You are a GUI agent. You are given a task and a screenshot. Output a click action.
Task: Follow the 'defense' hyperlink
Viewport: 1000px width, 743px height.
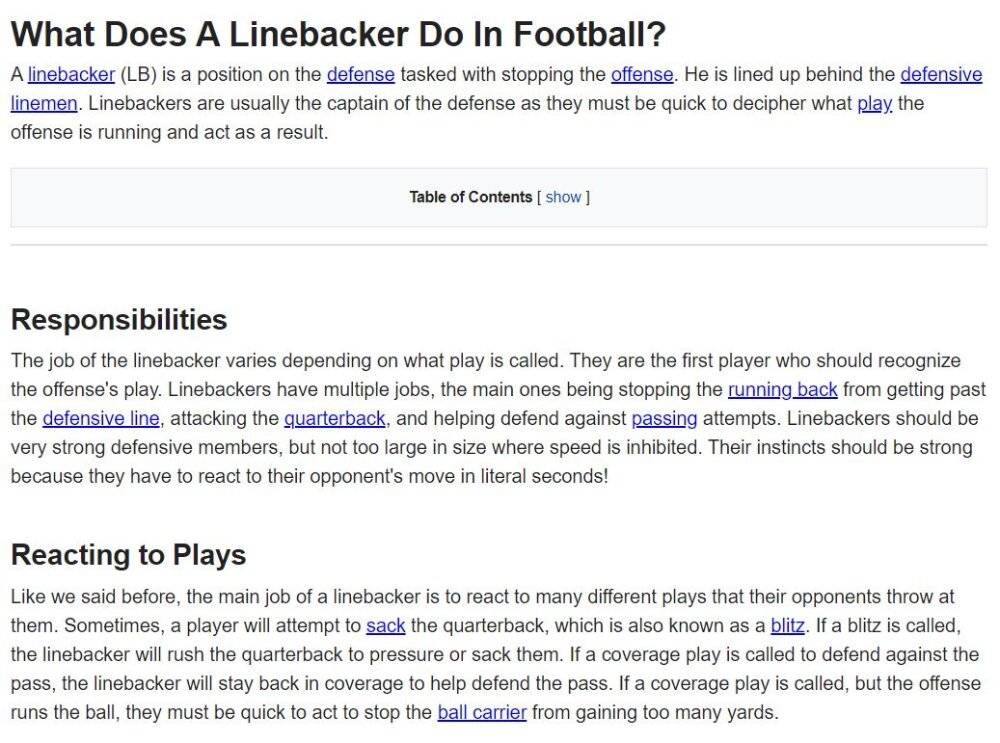tap(360, 75)
